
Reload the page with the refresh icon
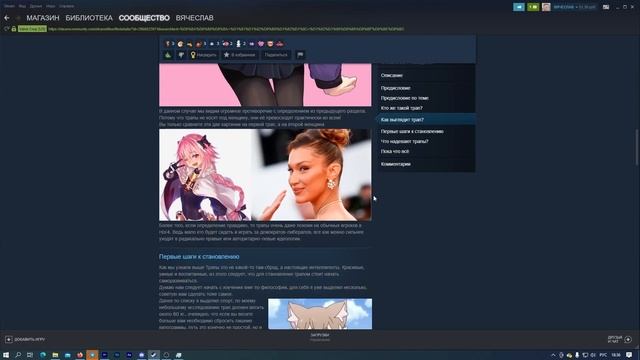[6, 29]
